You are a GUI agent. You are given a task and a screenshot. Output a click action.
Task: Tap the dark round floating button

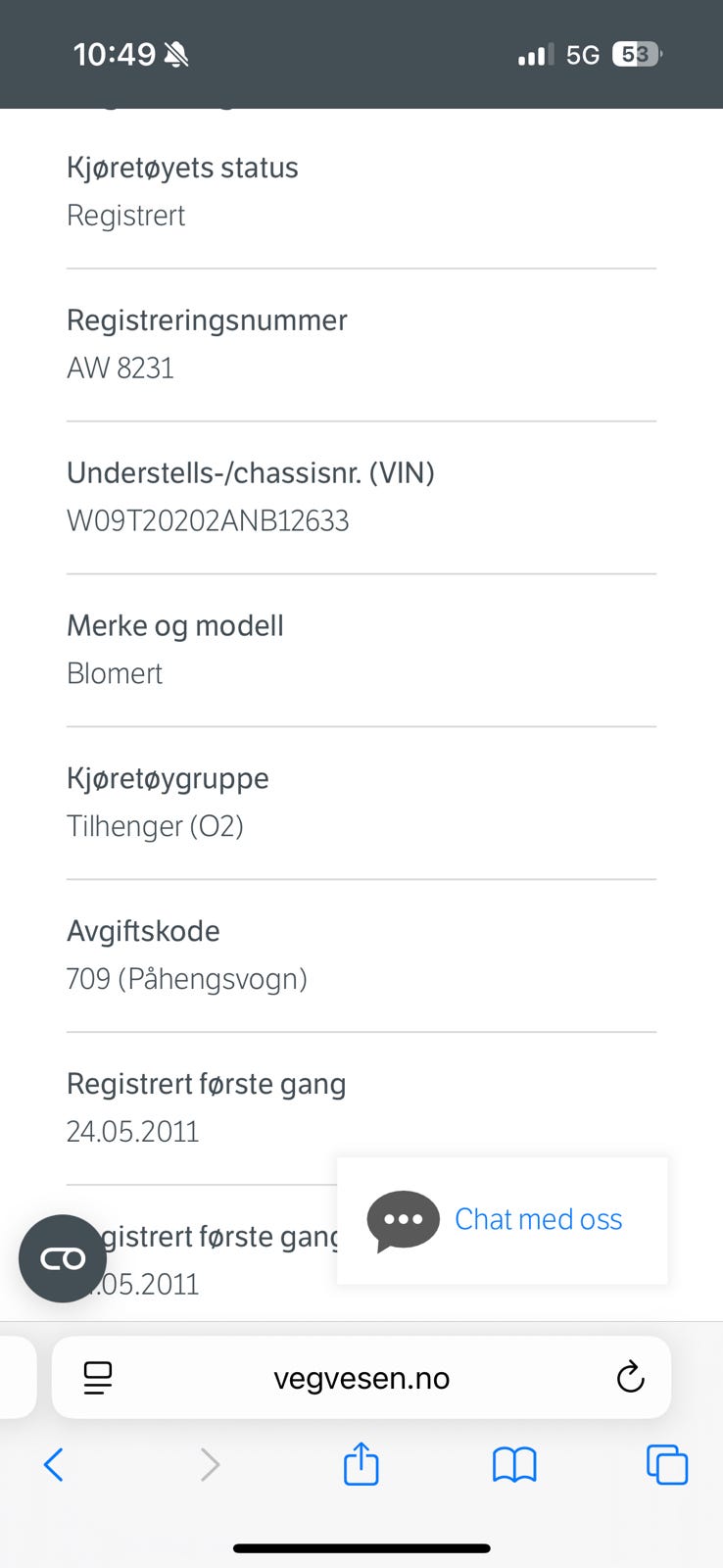[x=63, y=1258]
